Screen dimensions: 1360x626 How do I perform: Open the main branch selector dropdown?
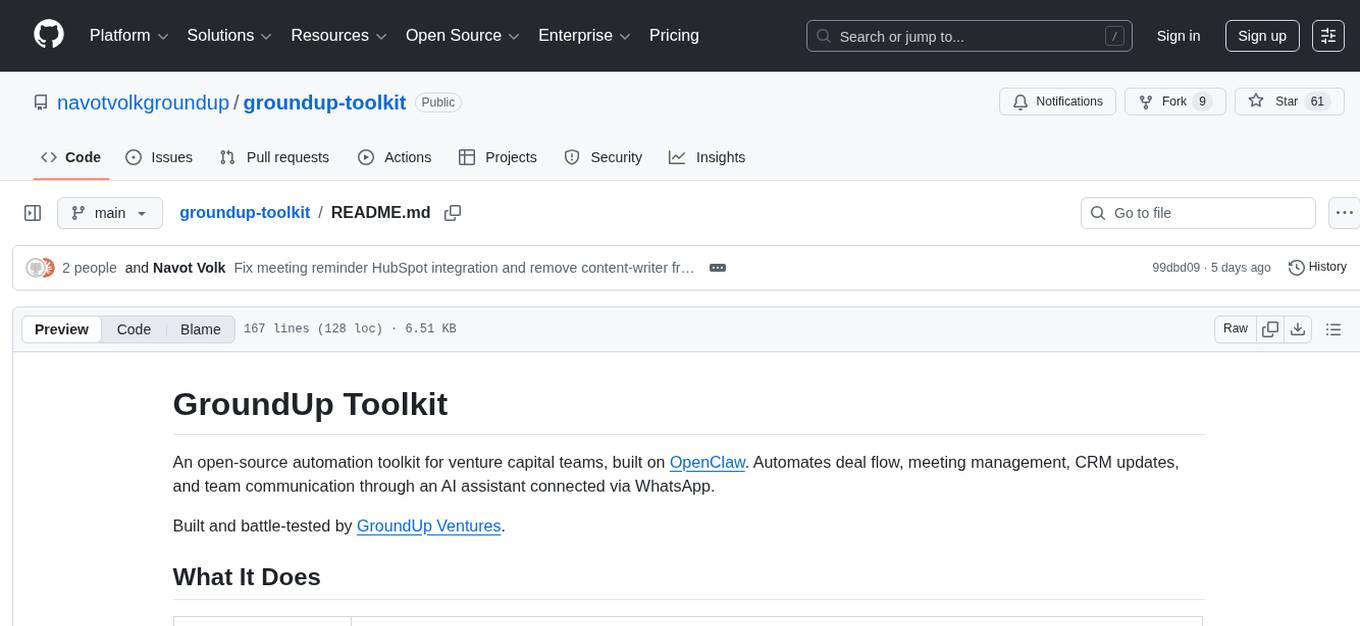110,213
